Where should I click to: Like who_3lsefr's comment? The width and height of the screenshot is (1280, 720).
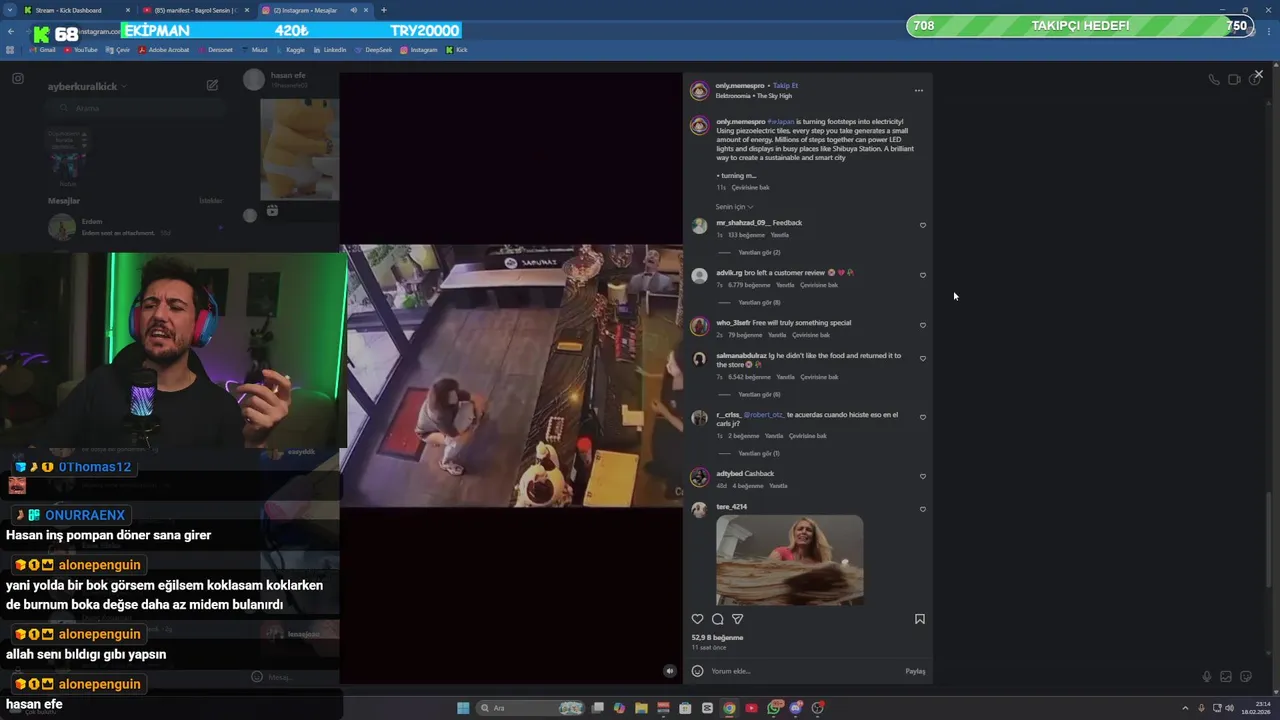click(923, 325)
